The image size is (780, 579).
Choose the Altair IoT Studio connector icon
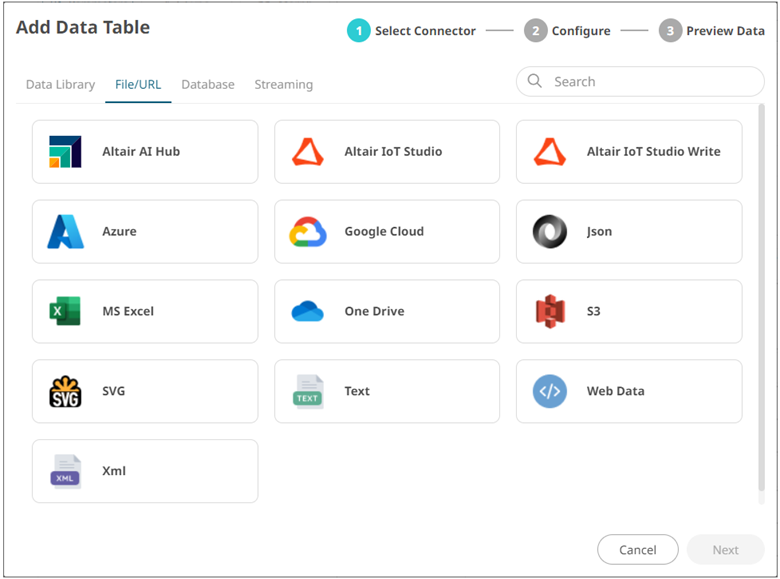[308, 152]
